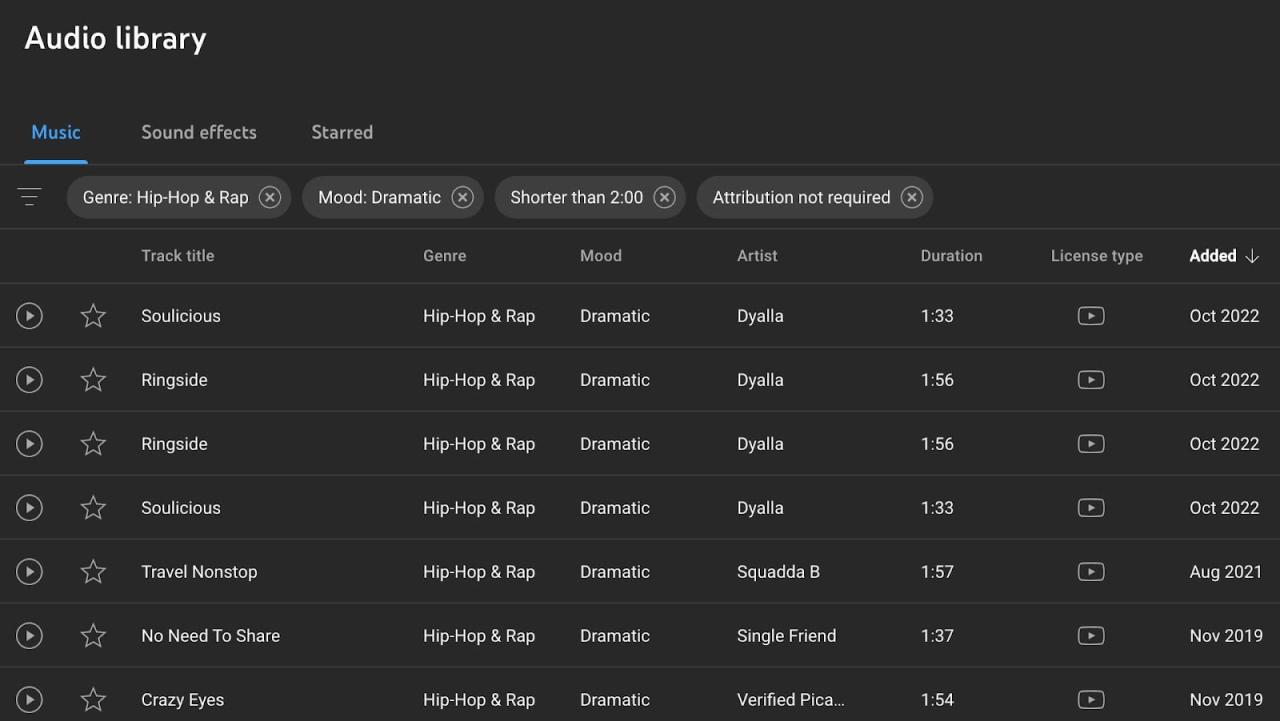Remove the Shorter than 2:00 filter
The width and height of the screenshot is (1280, 721).
tap(664, 197)
